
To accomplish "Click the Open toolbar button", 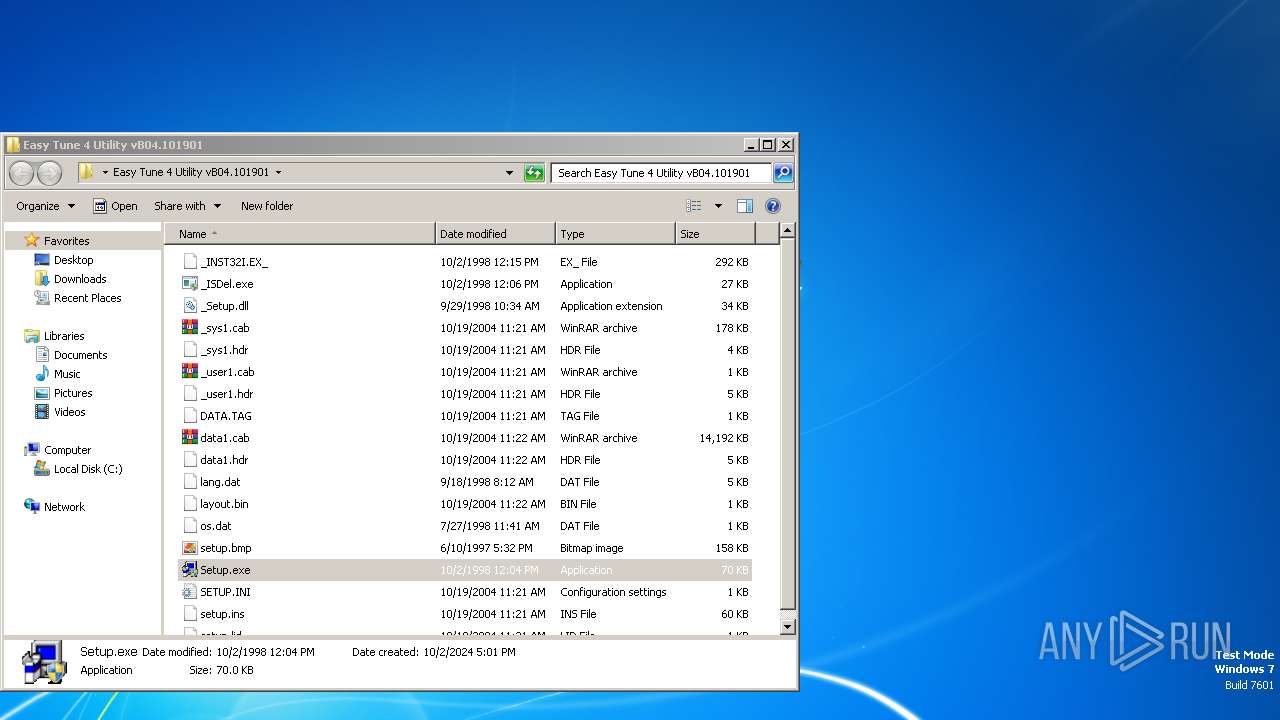I will 115,206.
